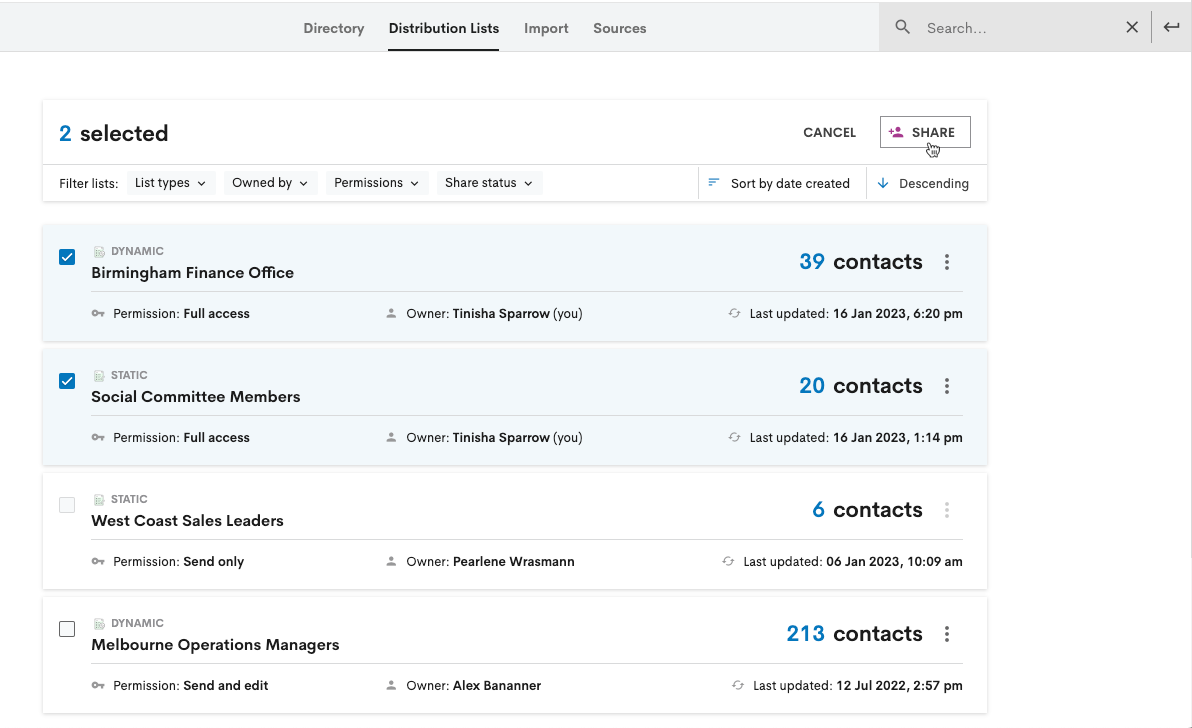Click 'Last updated: 12 Jul 2022, 2:57 pm'
This screenshot has width=1192, height=728.
pos(858,685)
